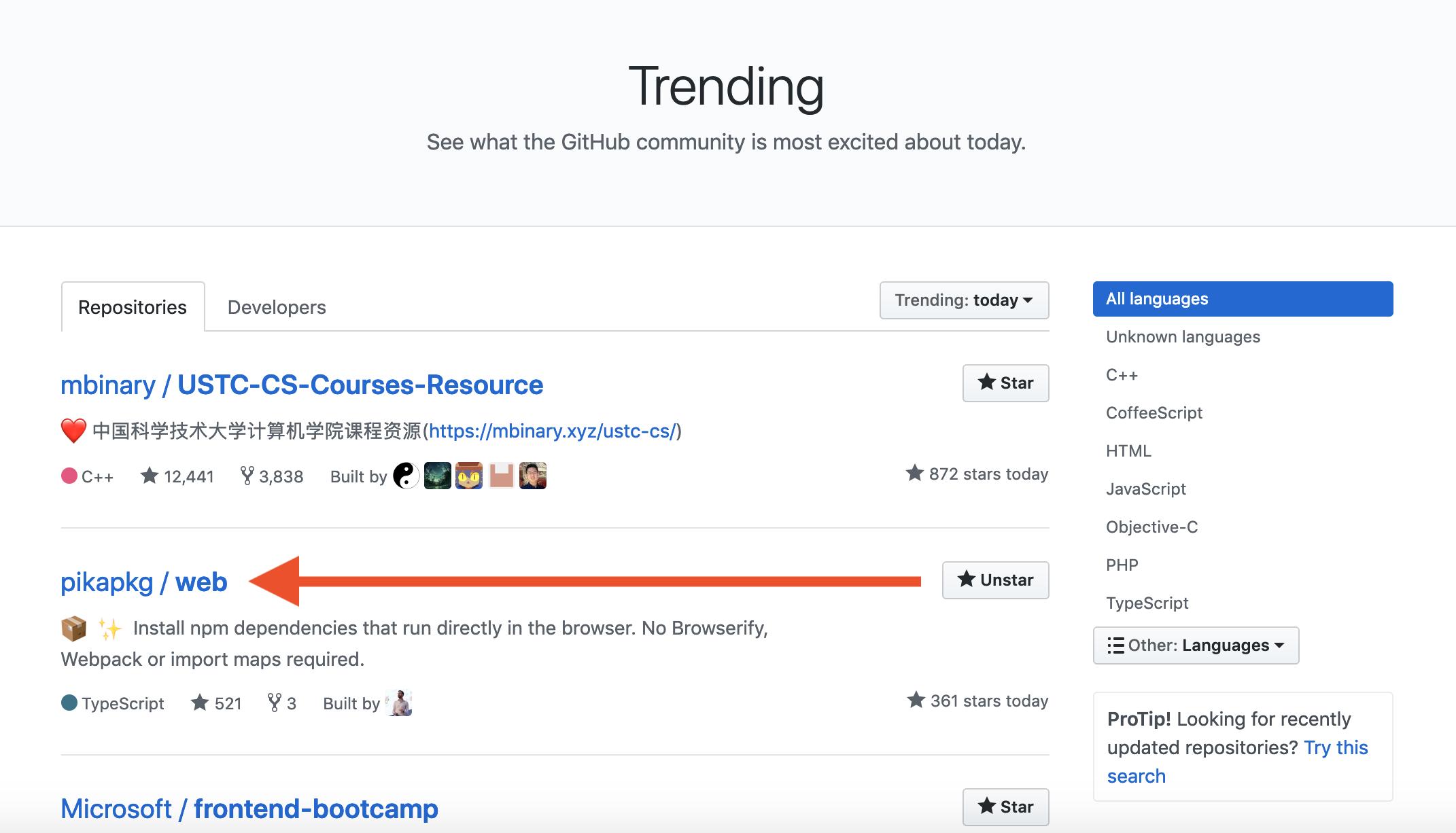
Task: Click the 'See what the GitHub community' subtitle
Action: [727, 142]
